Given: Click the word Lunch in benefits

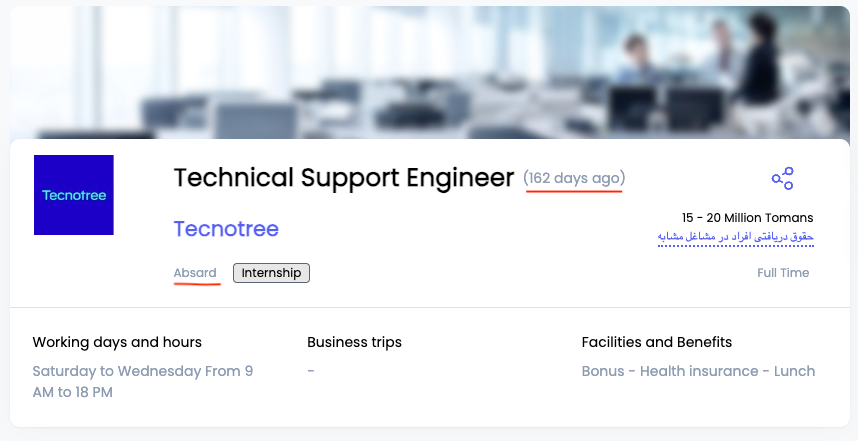Looking at the screenshot, I should pyautogui.click(x=795, y=371).
